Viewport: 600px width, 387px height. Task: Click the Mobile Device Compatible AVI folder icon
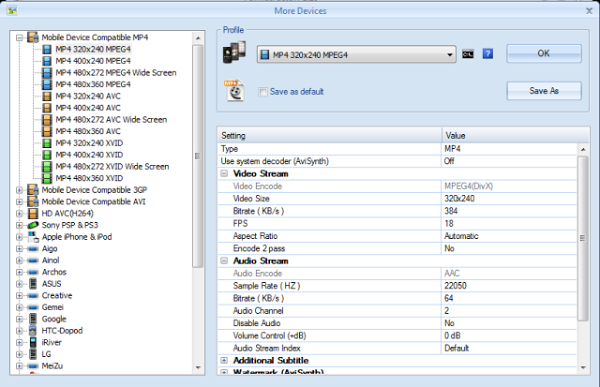pos(33,202)
